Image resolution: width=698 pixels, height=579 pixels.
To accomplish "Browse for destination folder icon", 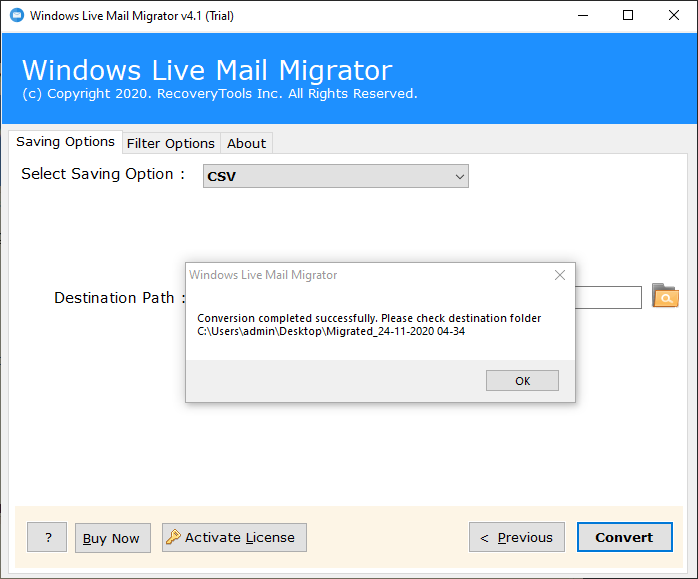I will pyautogui.click(x=665, y=296).
